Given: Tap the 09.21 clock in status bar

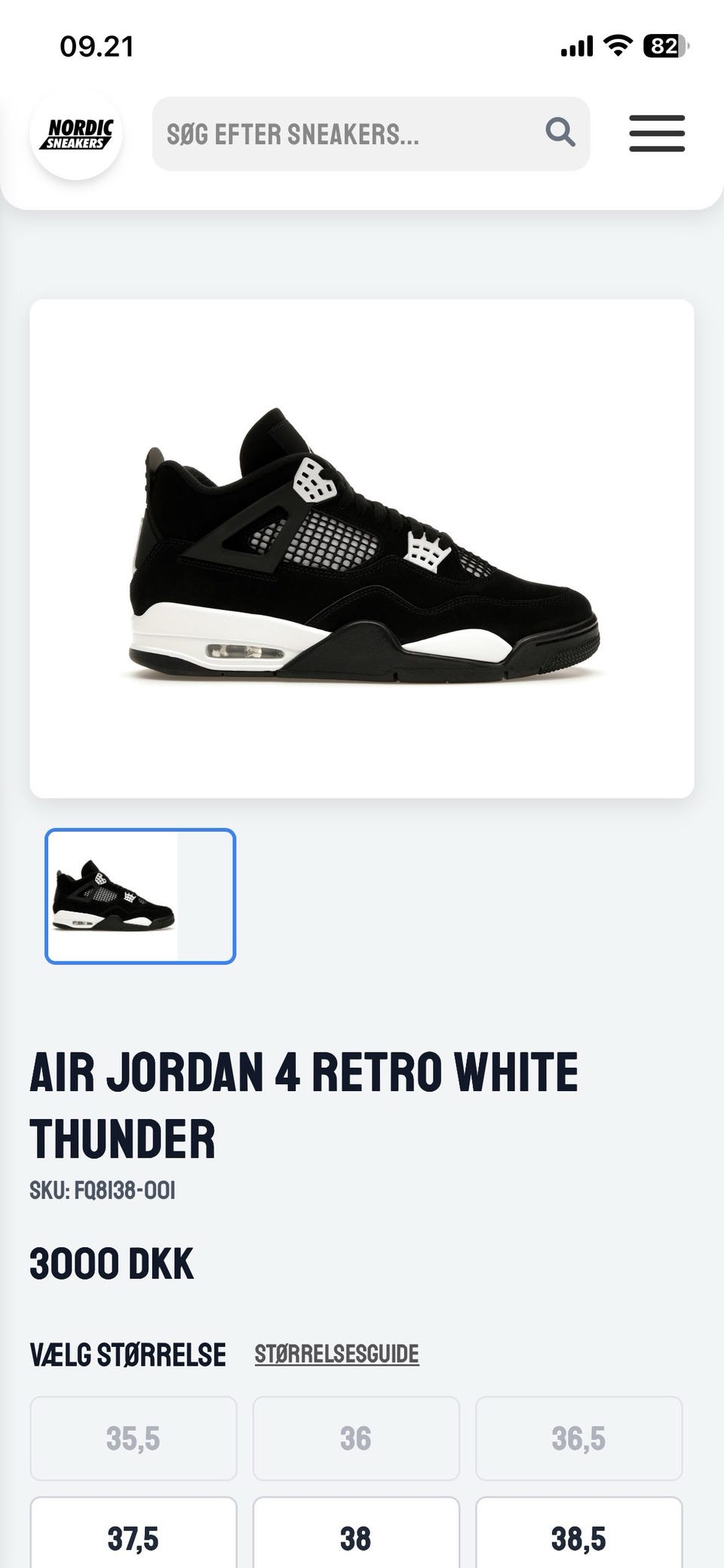Looking at the screenshot, I should [x=97, y=47].
